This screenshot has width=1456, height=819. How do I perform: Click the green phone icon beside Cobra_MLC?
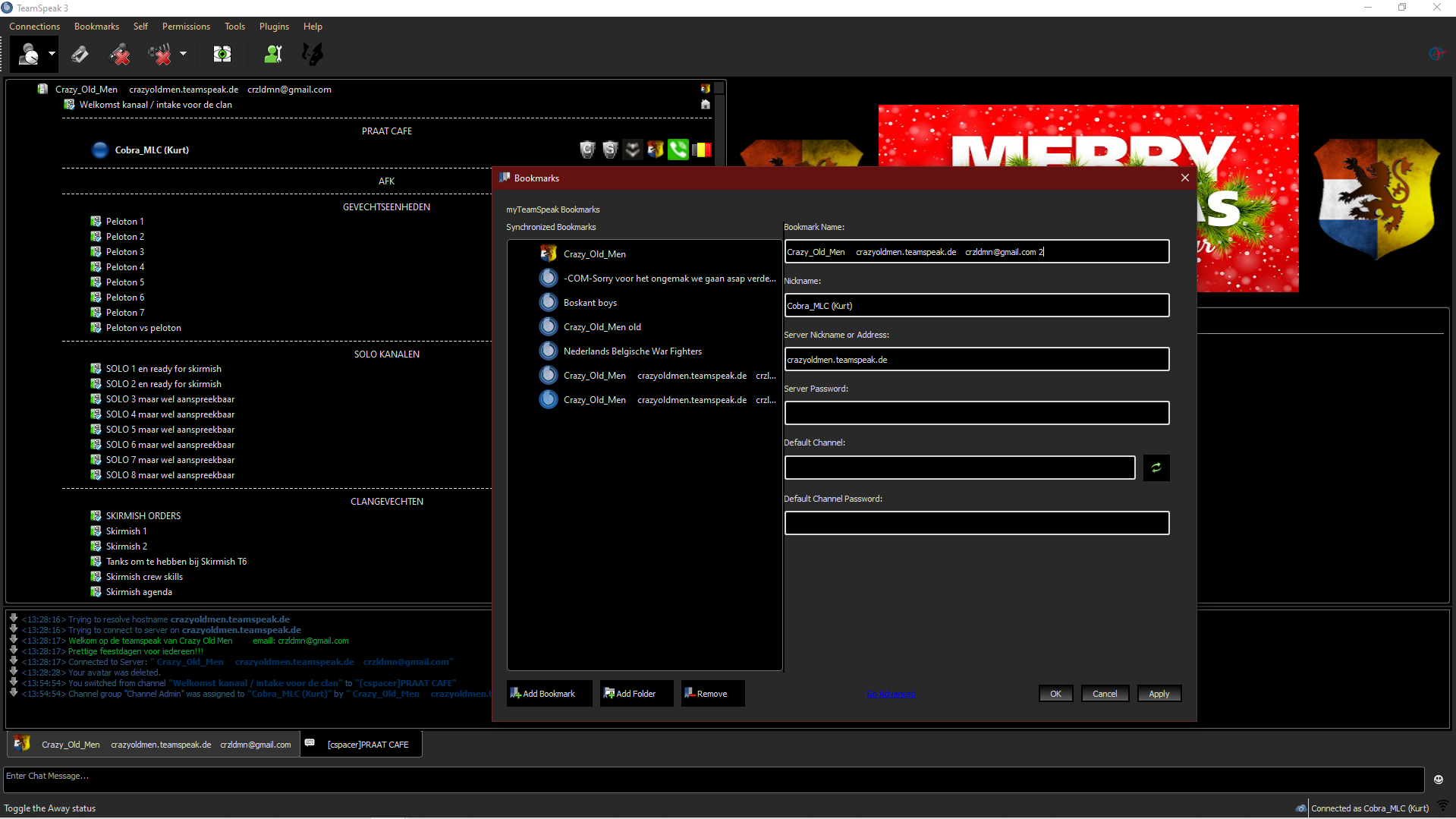pyautogui.click(x=678, y=150)
